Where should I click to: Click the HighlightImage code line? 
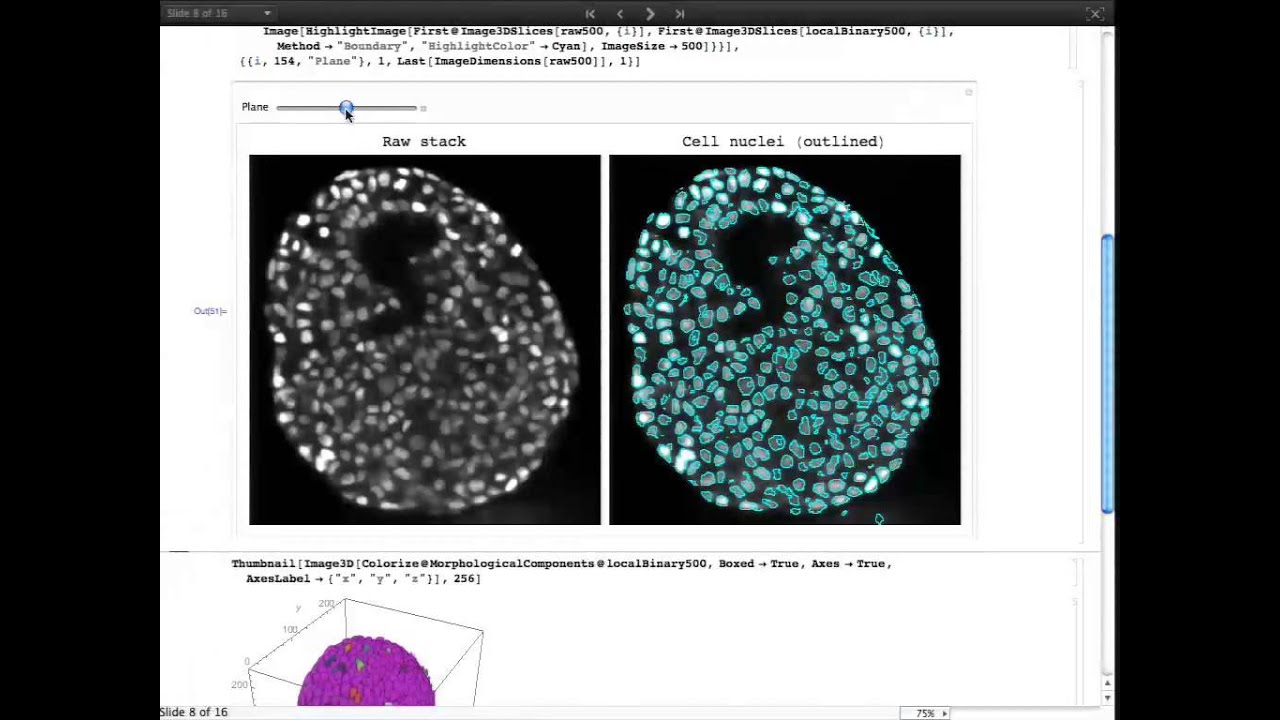pyautogui.click(x=608, y=31)
